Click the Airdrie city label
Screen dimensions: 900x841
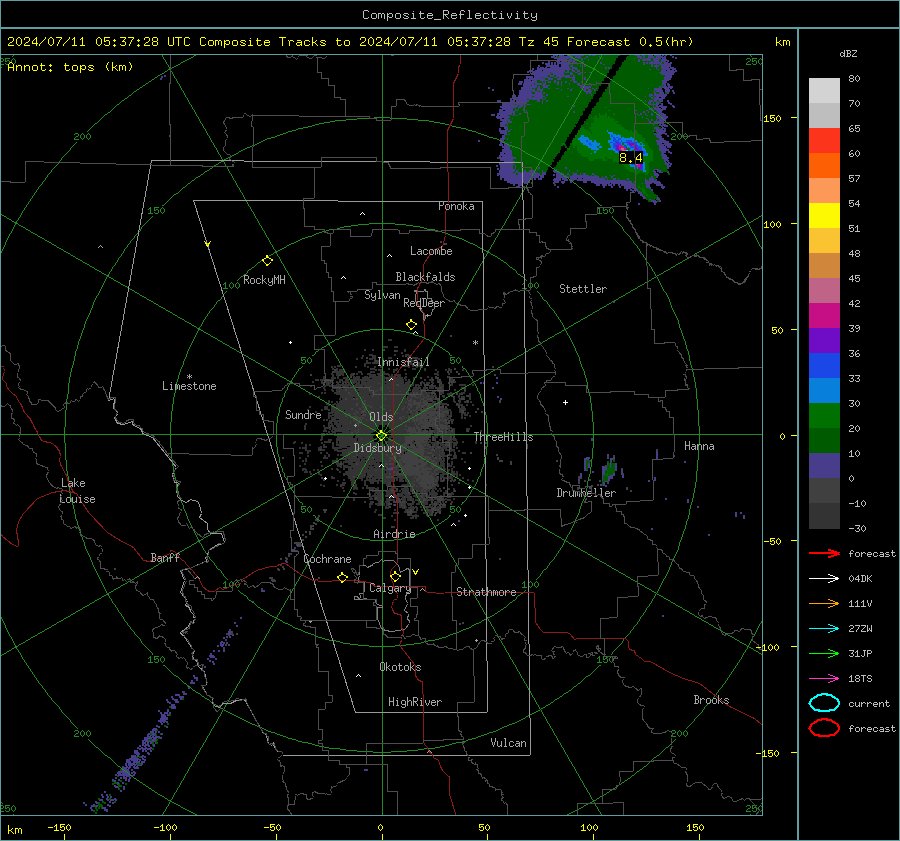click(x=394, y=534)
